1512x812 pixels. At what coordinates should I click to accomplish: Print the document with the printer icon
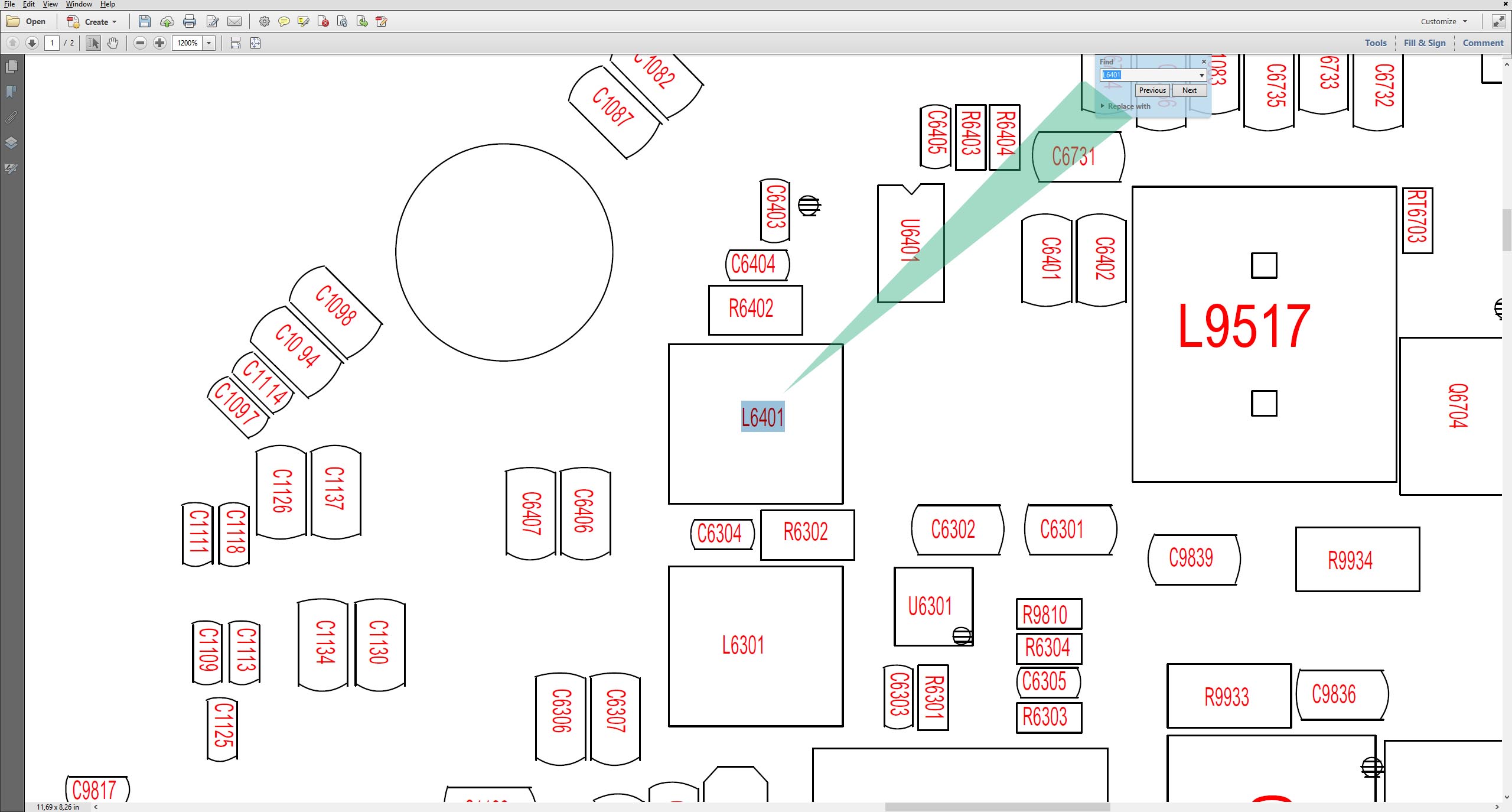(x=190, y=22)
